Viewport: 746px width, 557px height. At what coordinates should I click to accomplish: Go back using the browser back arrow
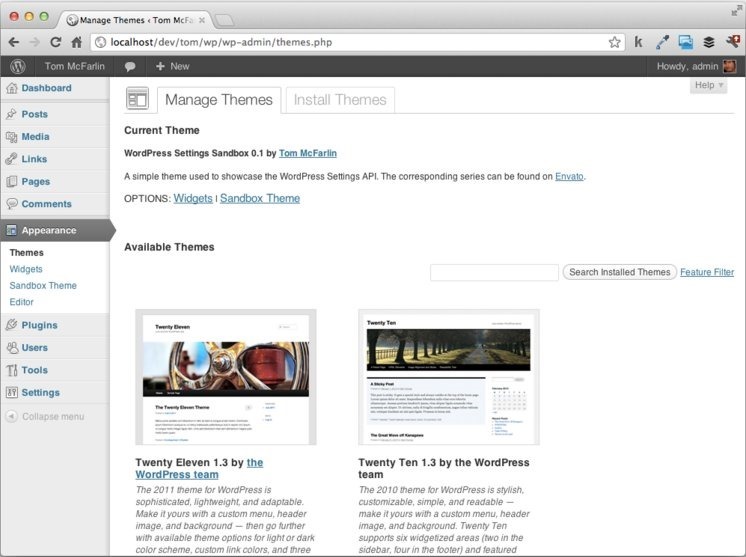click(14, 42)
